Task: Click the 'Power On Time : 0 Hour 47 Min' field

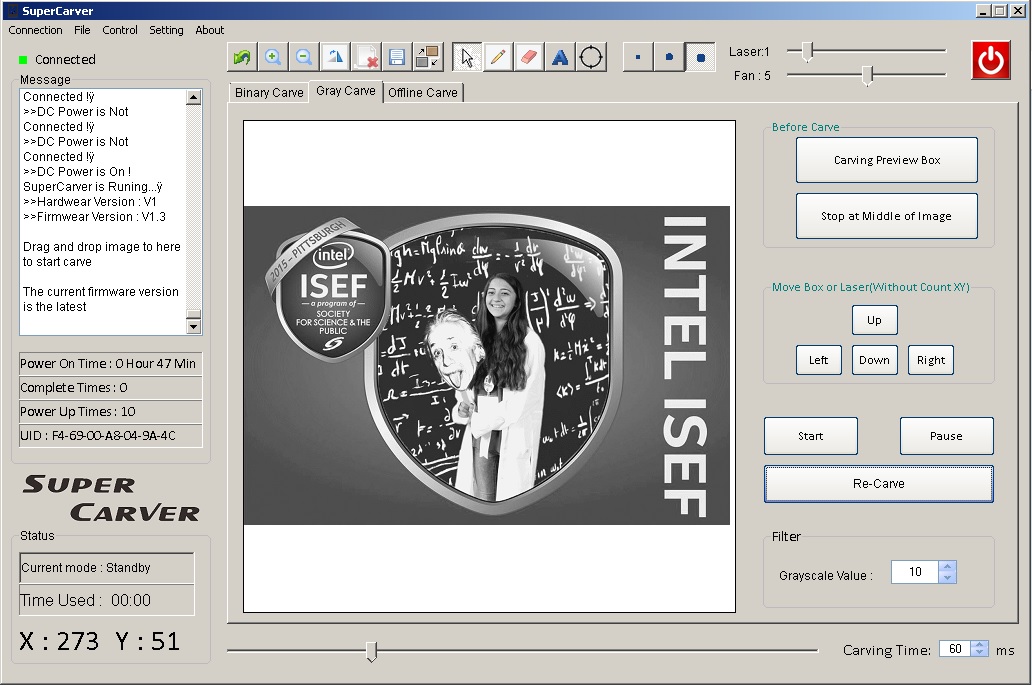Action: point(110,364)
